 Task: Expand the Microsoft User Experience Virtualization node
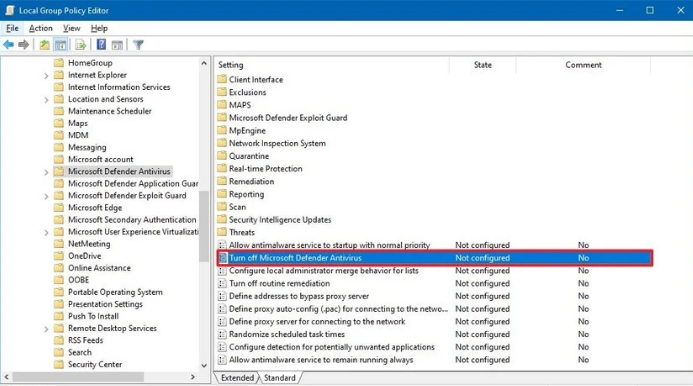[46, 233]
